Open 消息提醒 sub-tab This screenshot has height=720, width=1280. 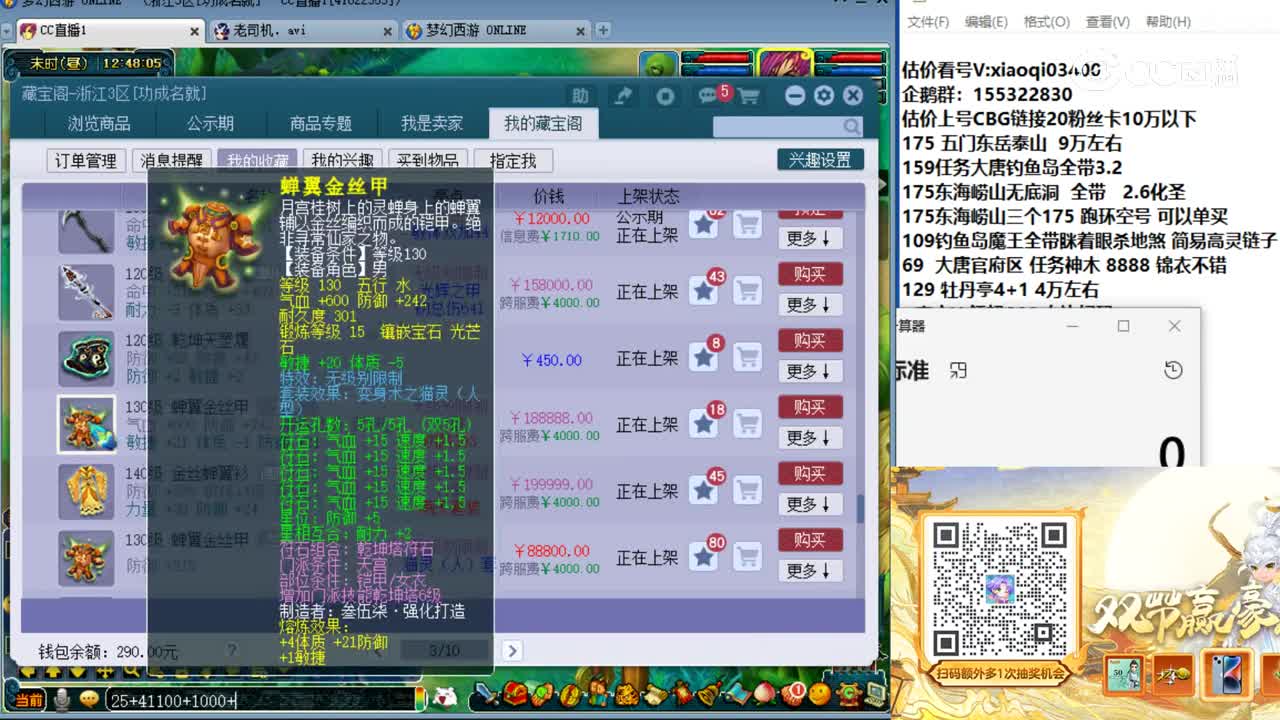[171, 160]
